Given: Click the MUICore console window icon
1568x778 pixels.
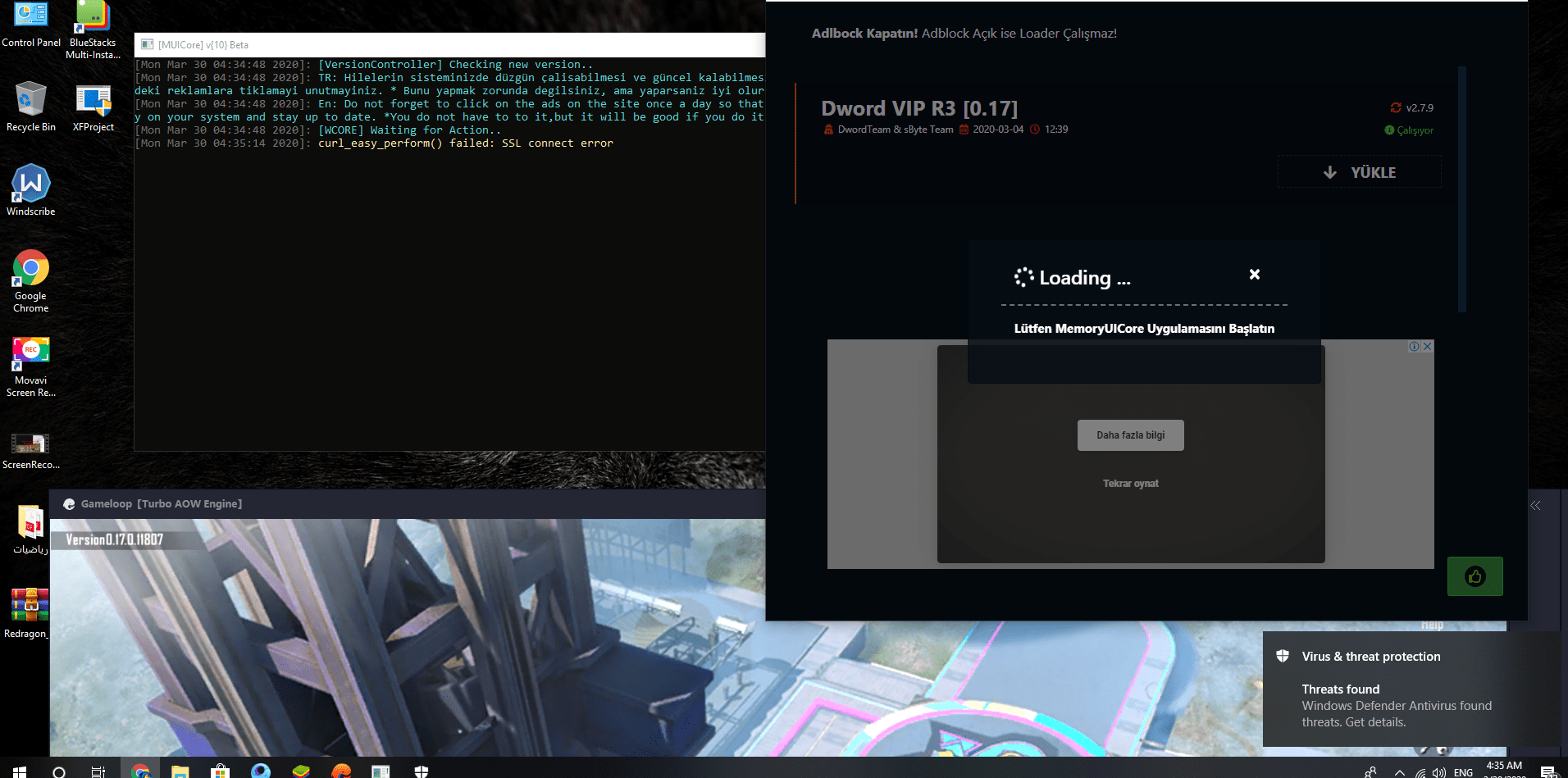Looking at the screenshot, I should 148,44.
